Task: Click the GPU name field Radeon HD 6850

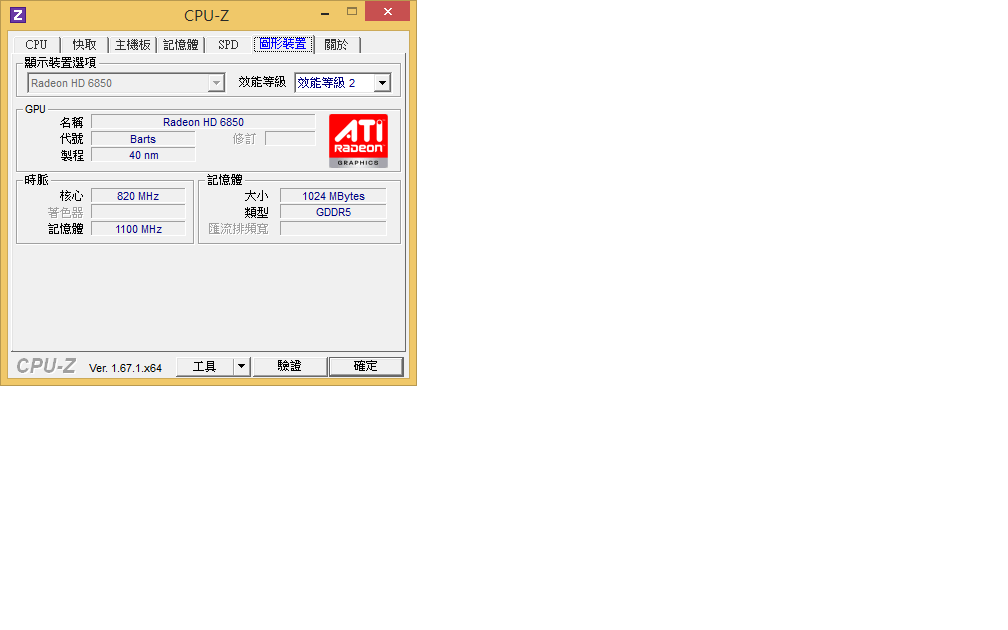Action: [x=203, y=122]
